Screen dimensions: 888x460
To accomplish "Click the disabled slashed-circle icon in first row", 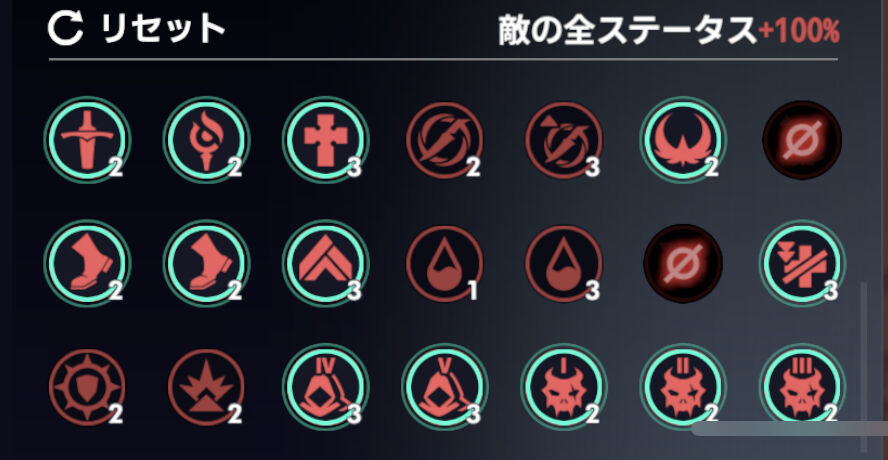I will pos(802,140).
